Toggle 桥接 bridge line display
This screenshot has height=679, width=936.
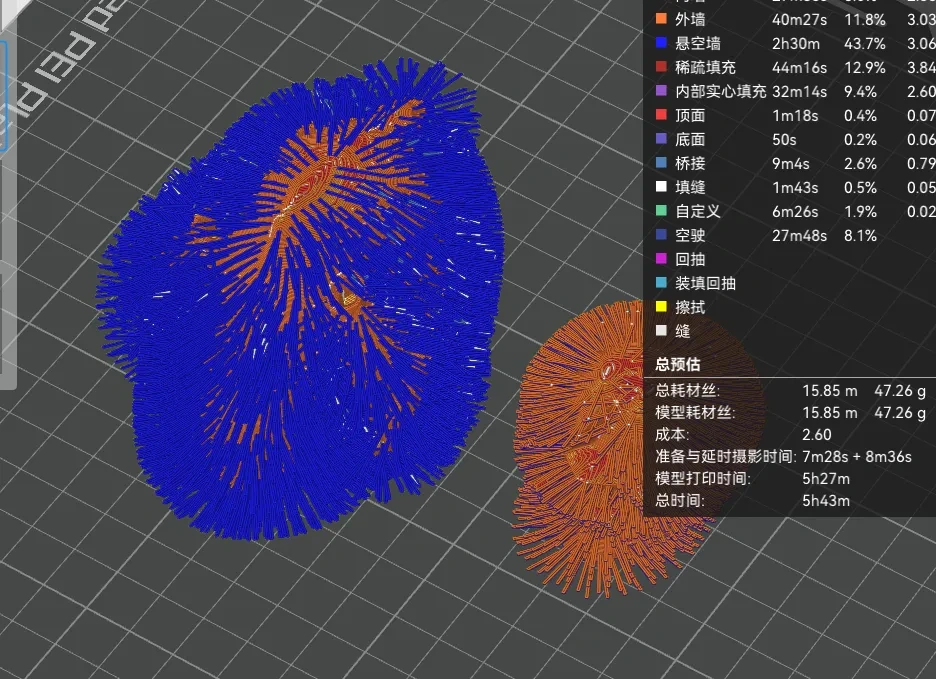[x=690, y=163]
